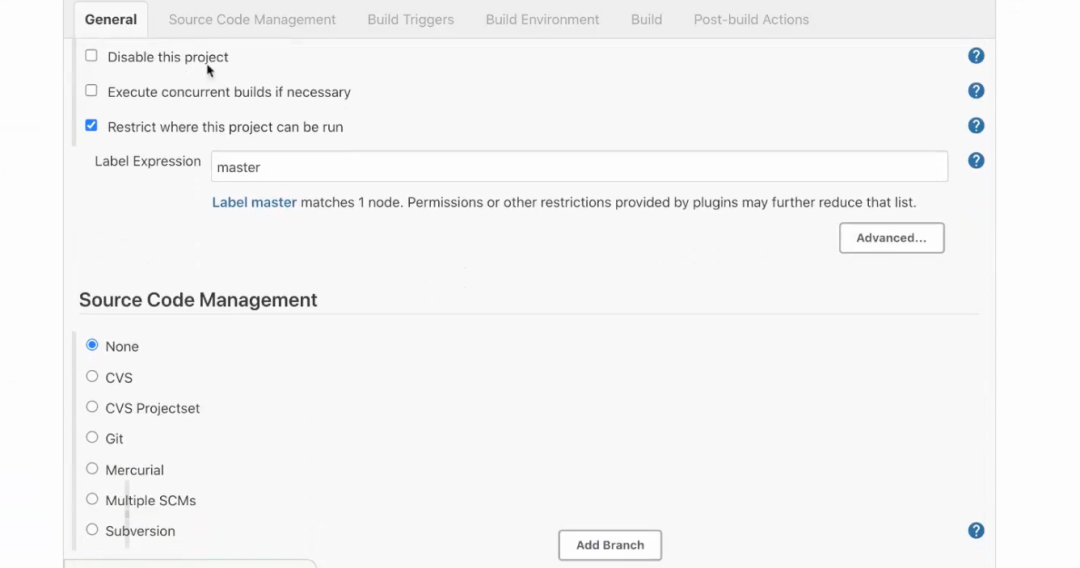Click Add Branch button
The width and height of the screenshot is (1080, 568).
pos(610,545)
